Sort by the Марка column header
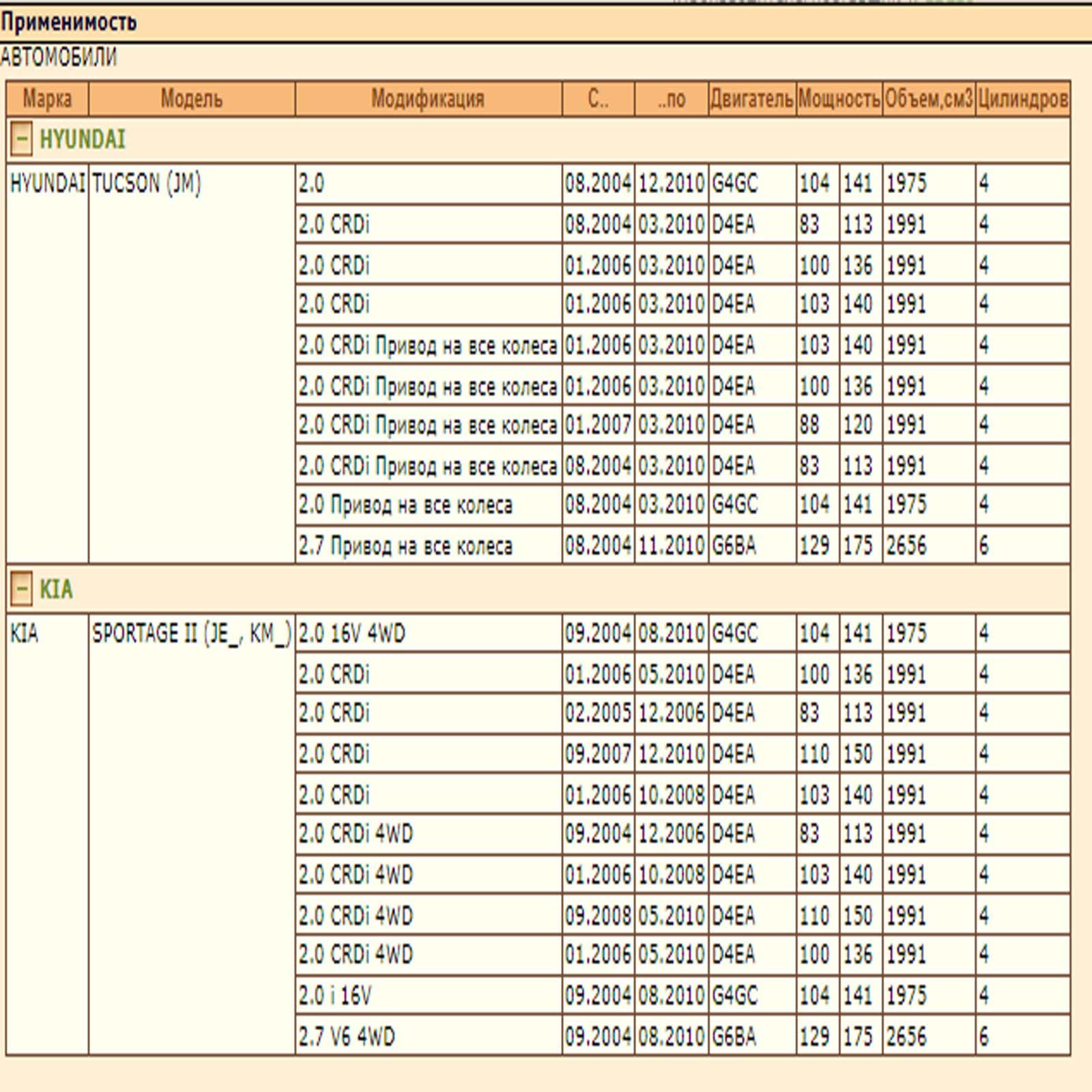This screenshot has height=1092, width=1092. point(47,99)
